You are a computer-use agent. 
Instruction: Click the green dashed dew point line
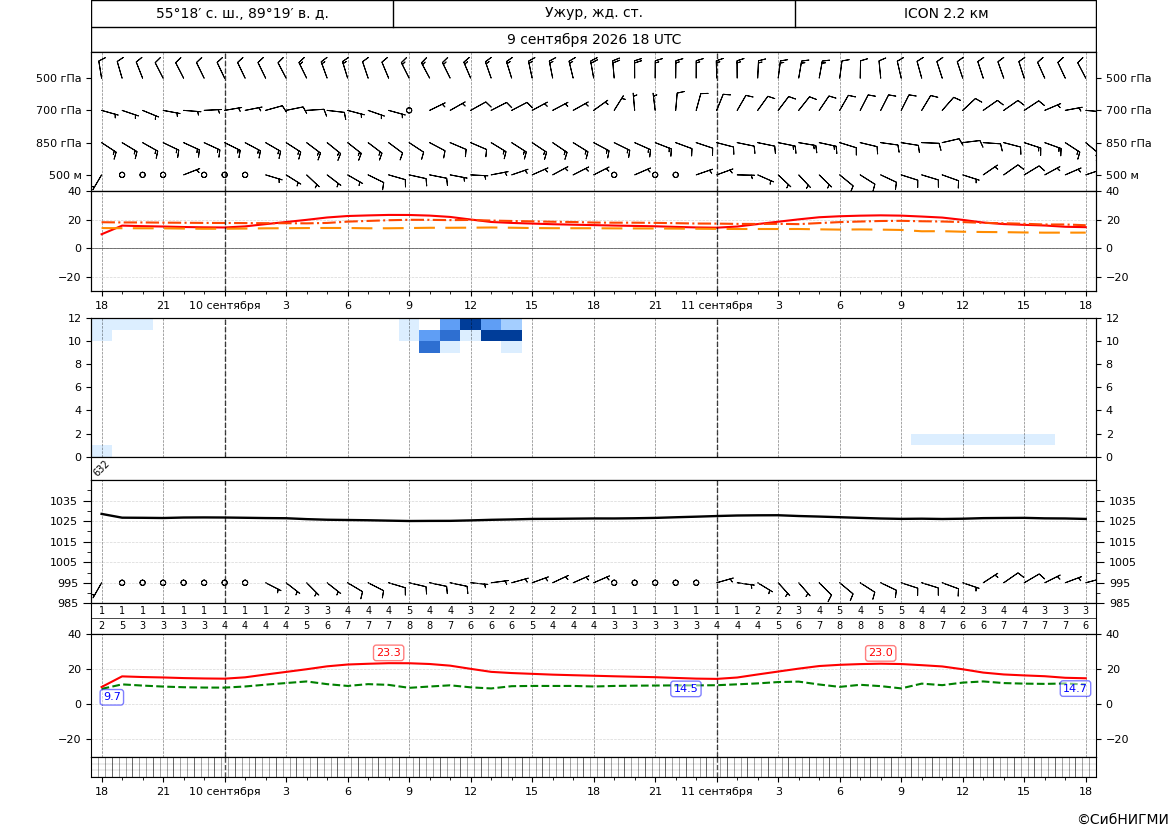pyautogui.click(x=593, y=686)
